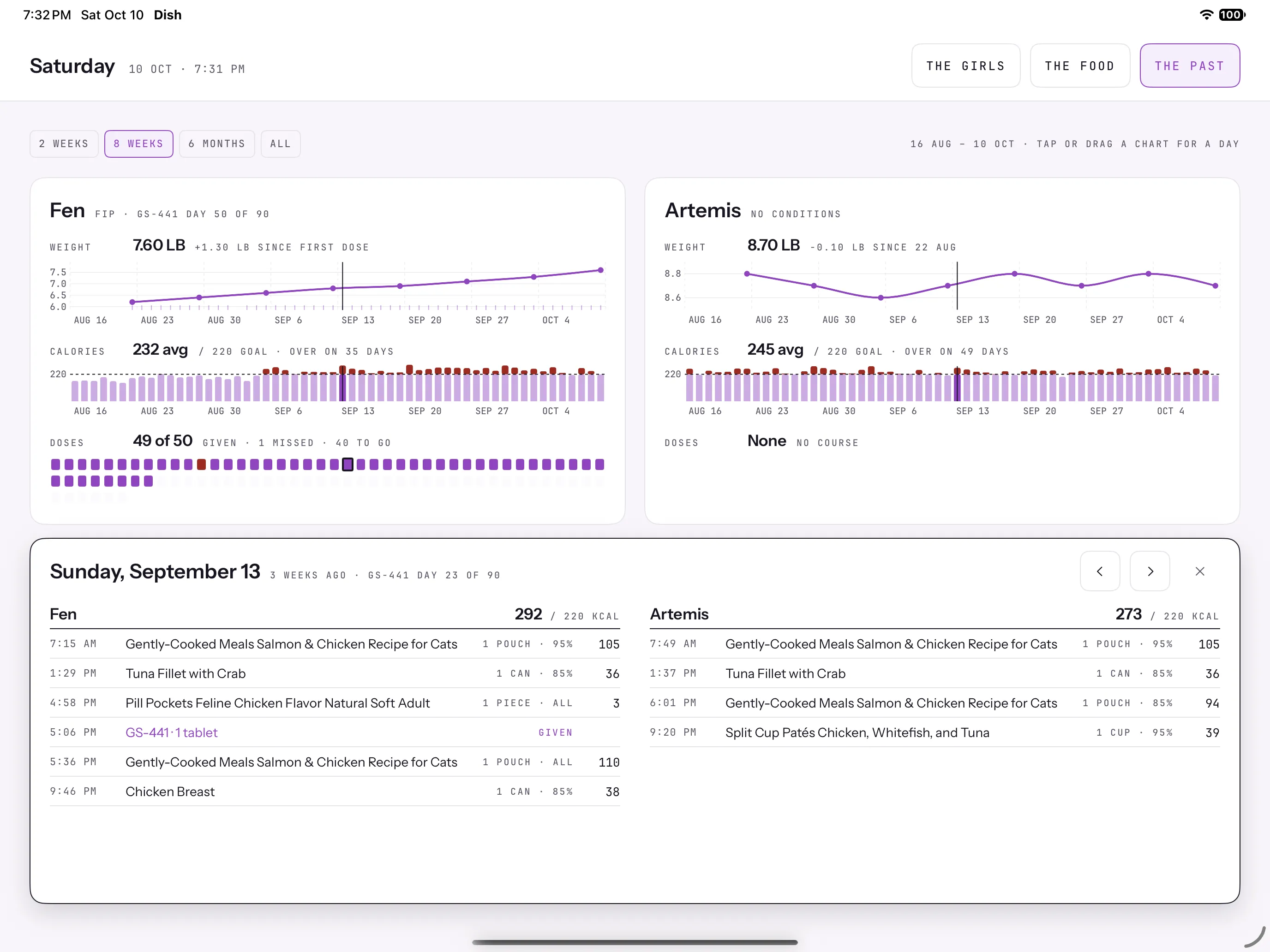Tap the last point on Fen's weight line
This screenshot has width=1270, height=952.
(x=600, y=270)
